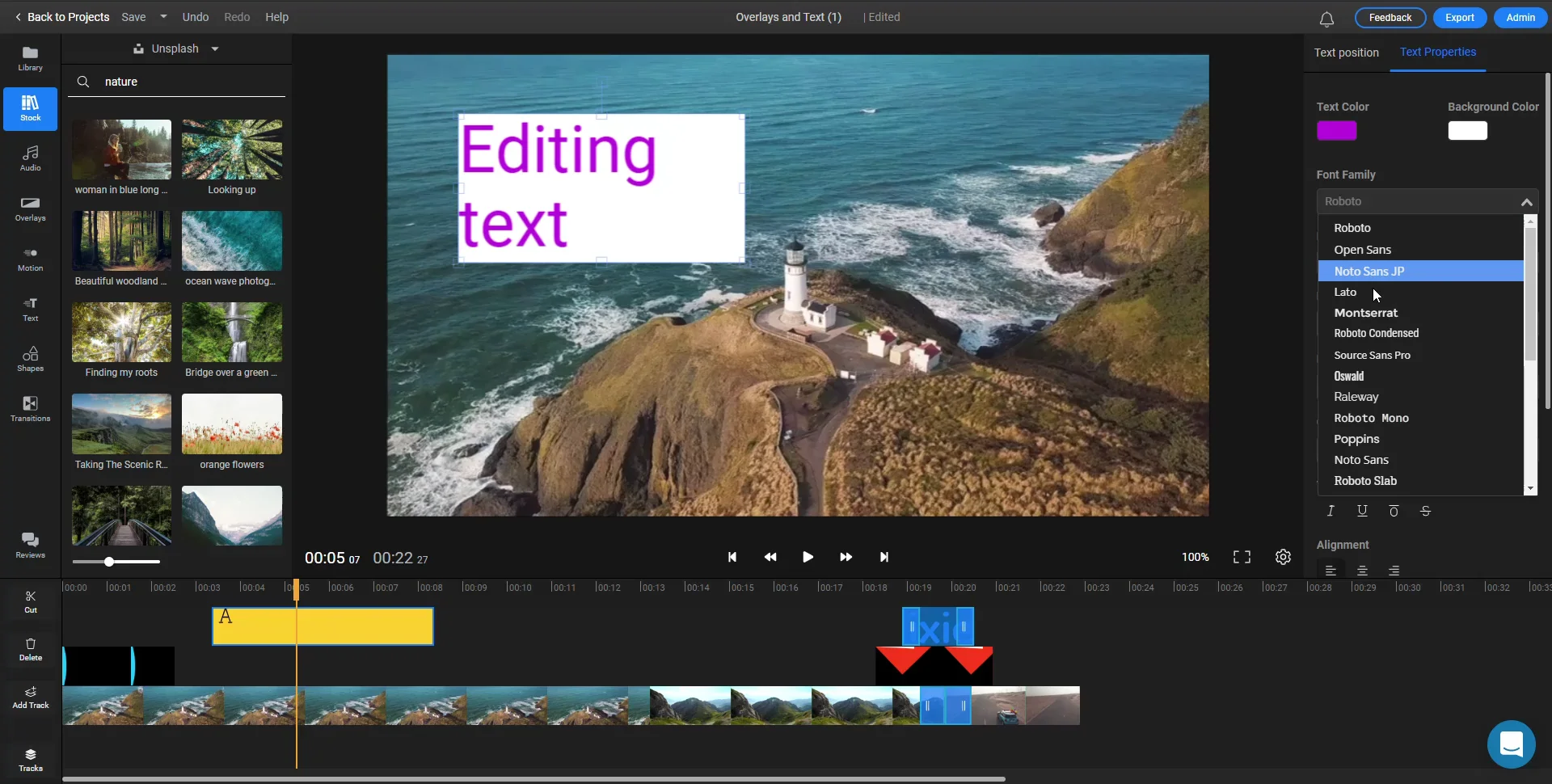Jump to start of video
The width and height of the screenshot is (1552, 784).
click(x=732, y=557)
